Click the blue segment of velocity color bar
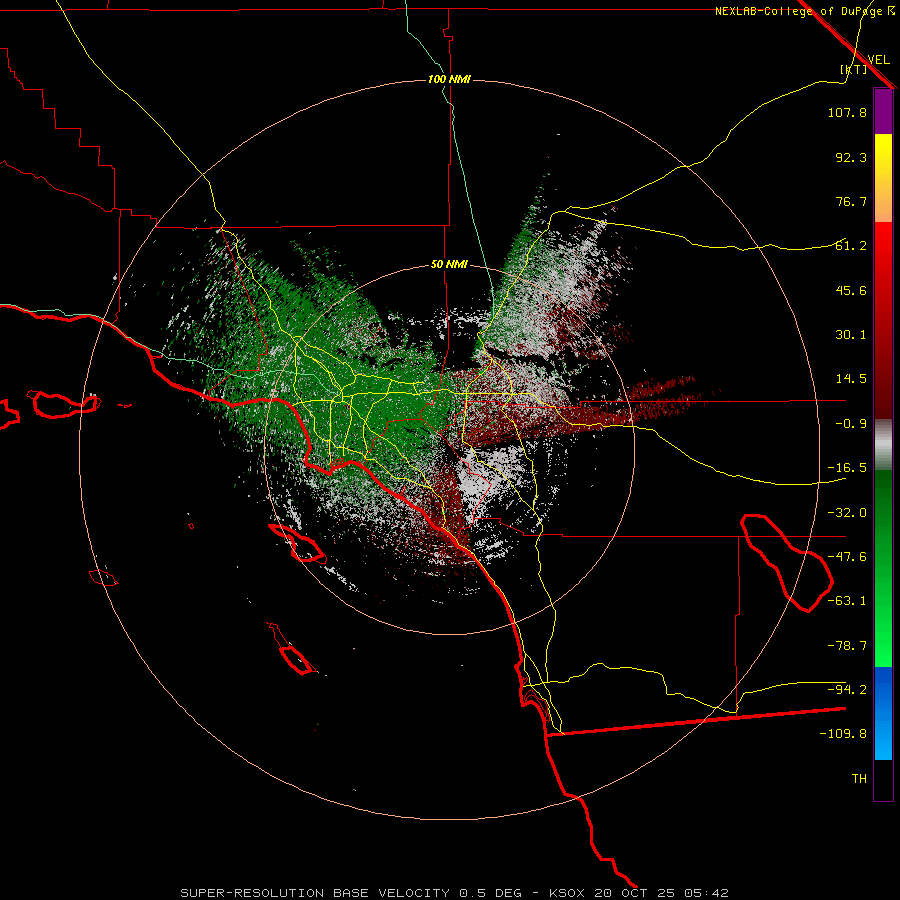 (x=883, y=713)
